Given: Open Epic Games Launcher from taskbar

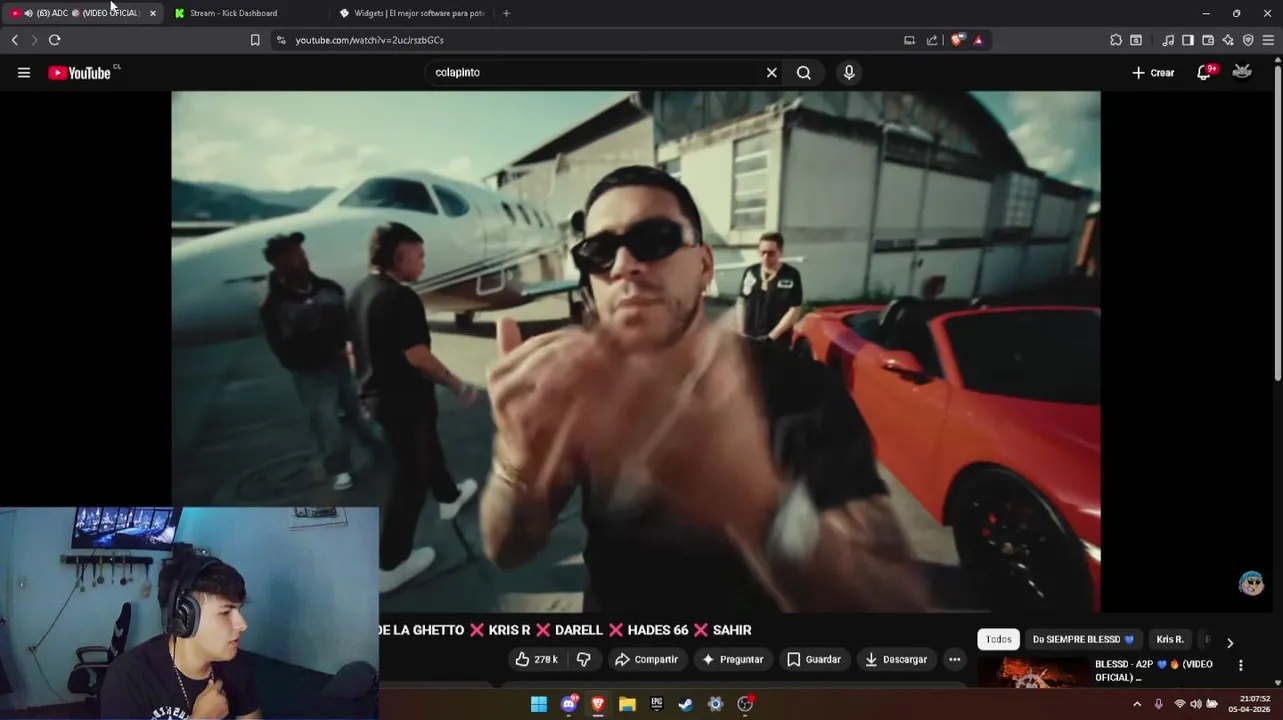Looking at the screenshot, I should 656,704.
